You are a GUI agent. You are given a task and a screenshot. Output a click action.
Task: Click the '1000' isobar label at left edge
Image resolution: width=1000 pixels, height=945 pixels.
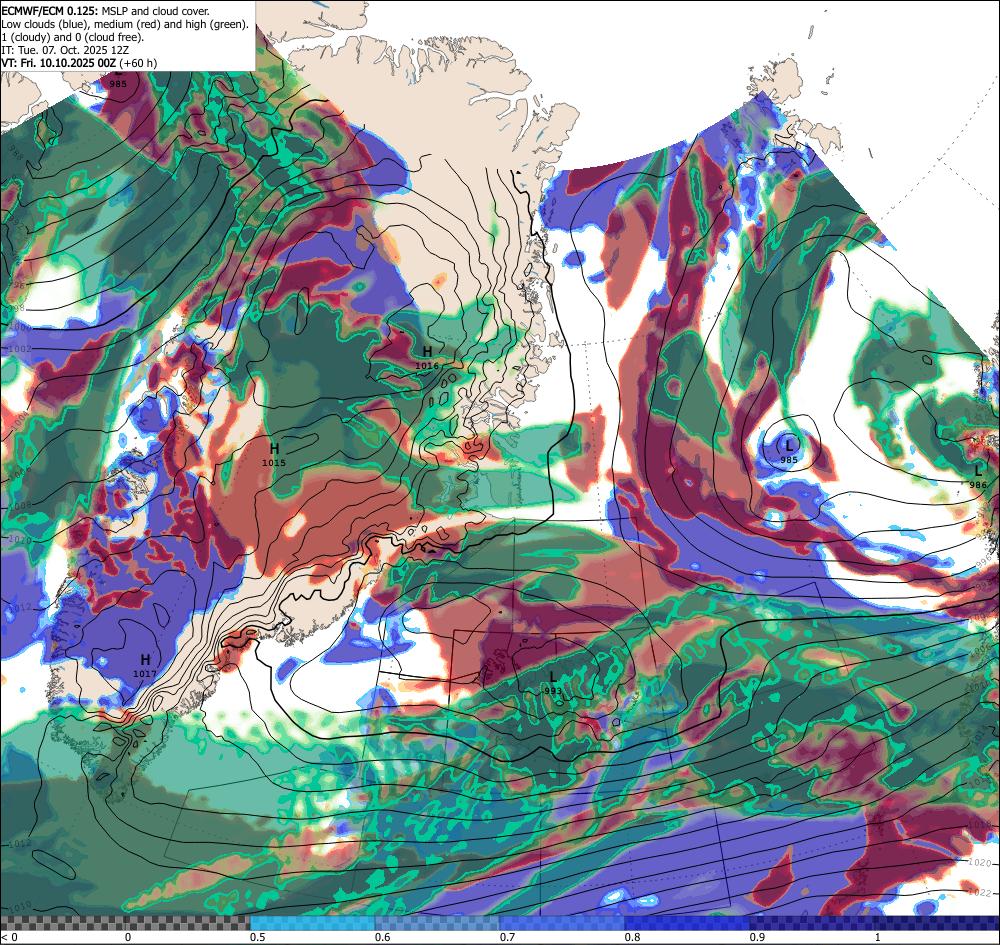(x=20, y=327)
